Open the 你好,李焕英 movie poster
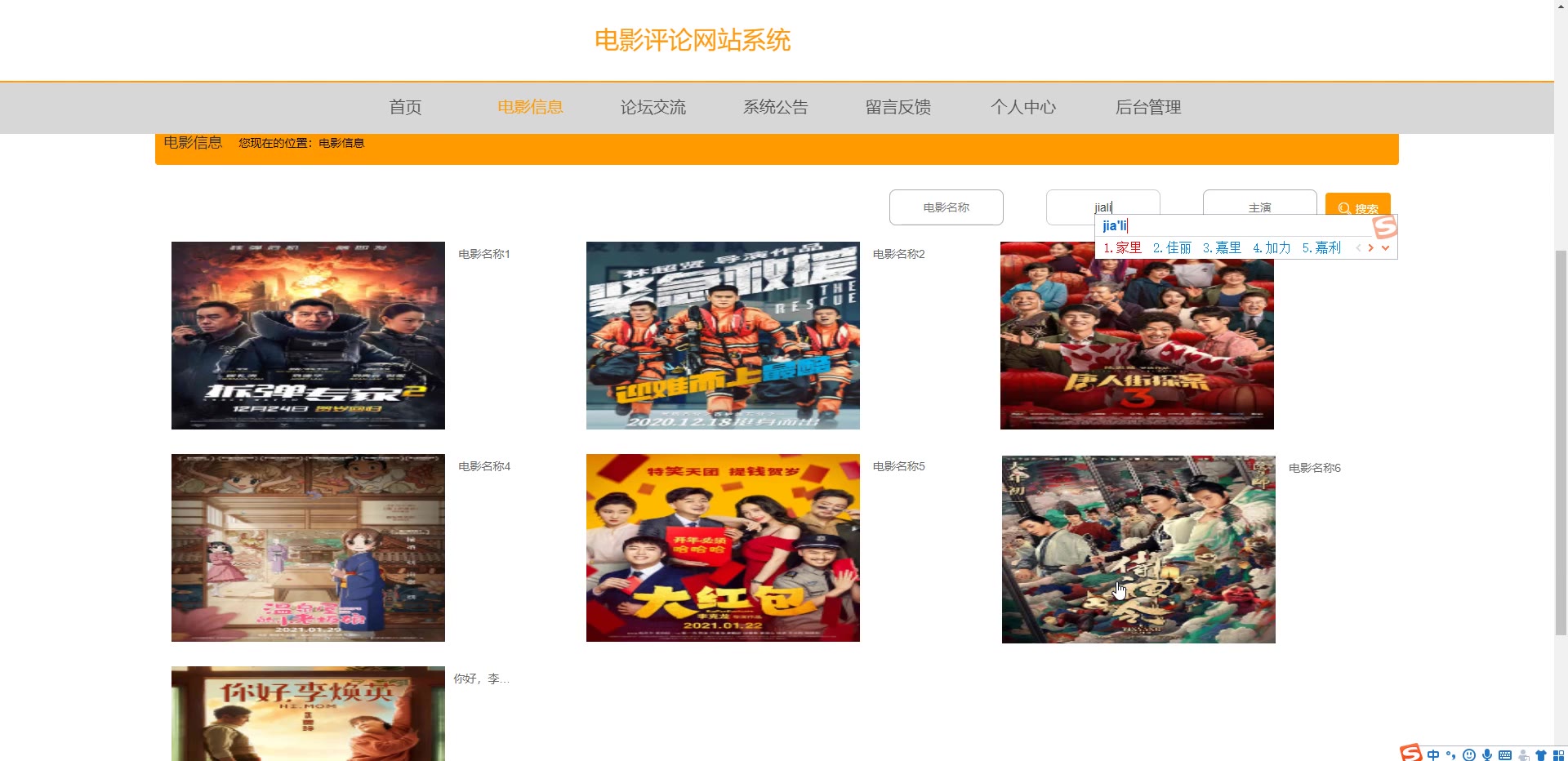 point(308,714)
